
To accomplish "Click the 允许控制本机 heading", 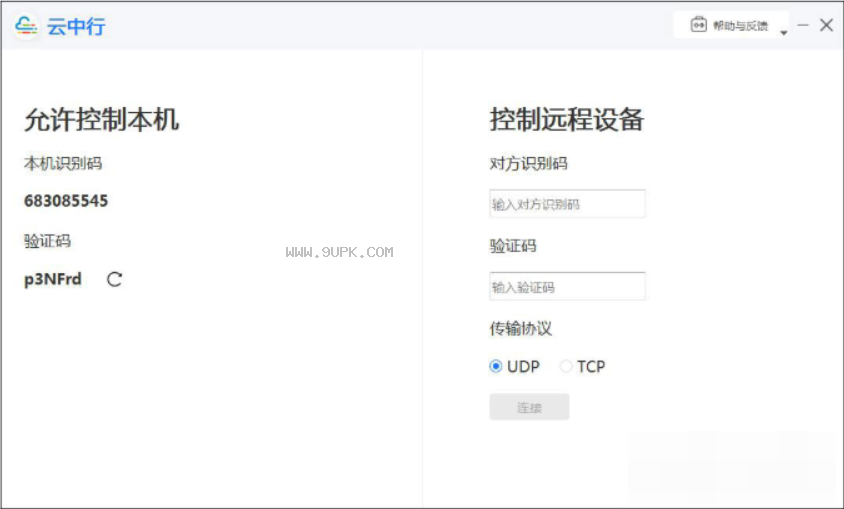I will 101,119.
